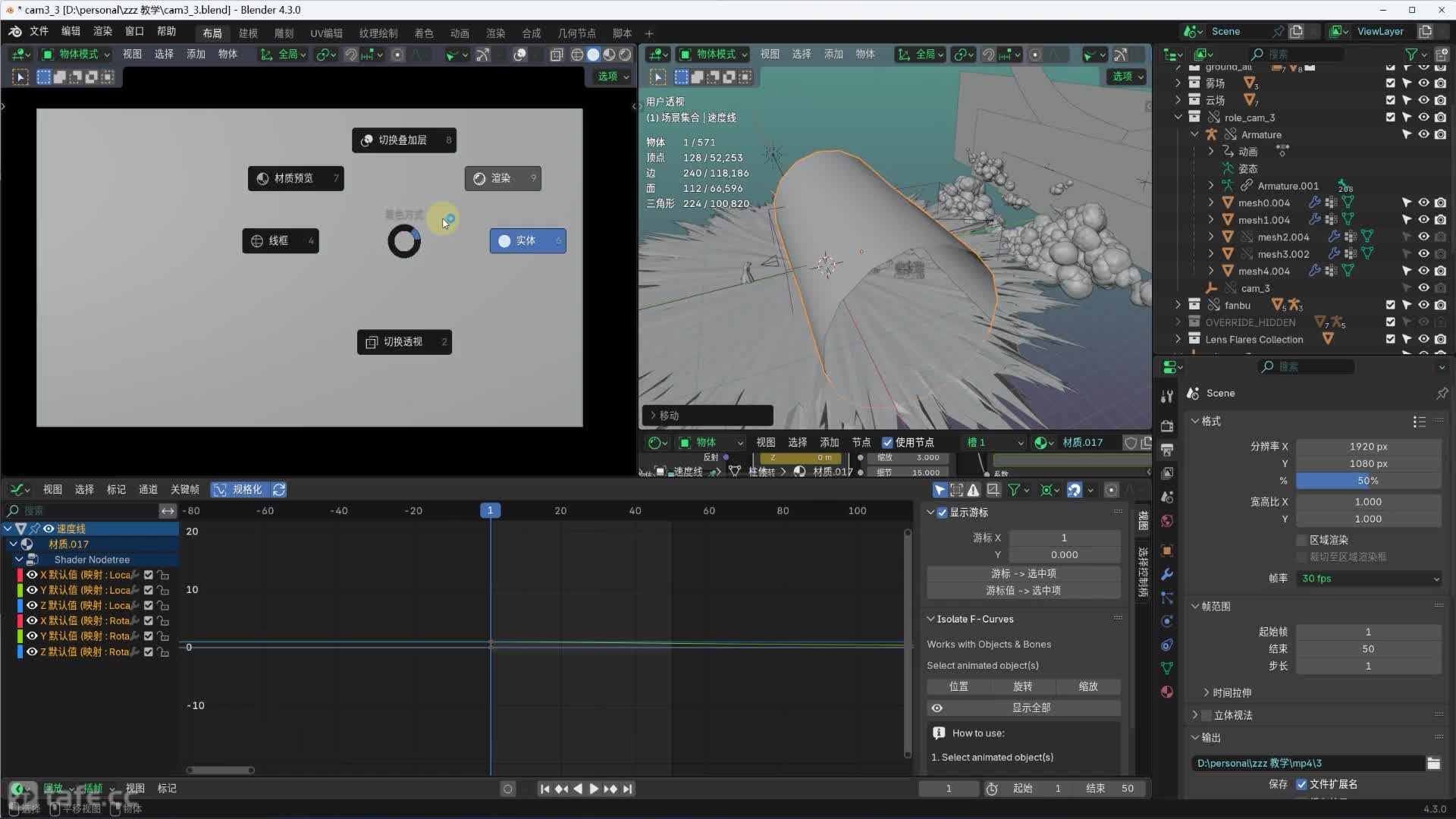The width and height of the screenshot is (1456, 819).
Task: Choose the Render (渲染) shading pie option
Action: [x=502, y=178]
